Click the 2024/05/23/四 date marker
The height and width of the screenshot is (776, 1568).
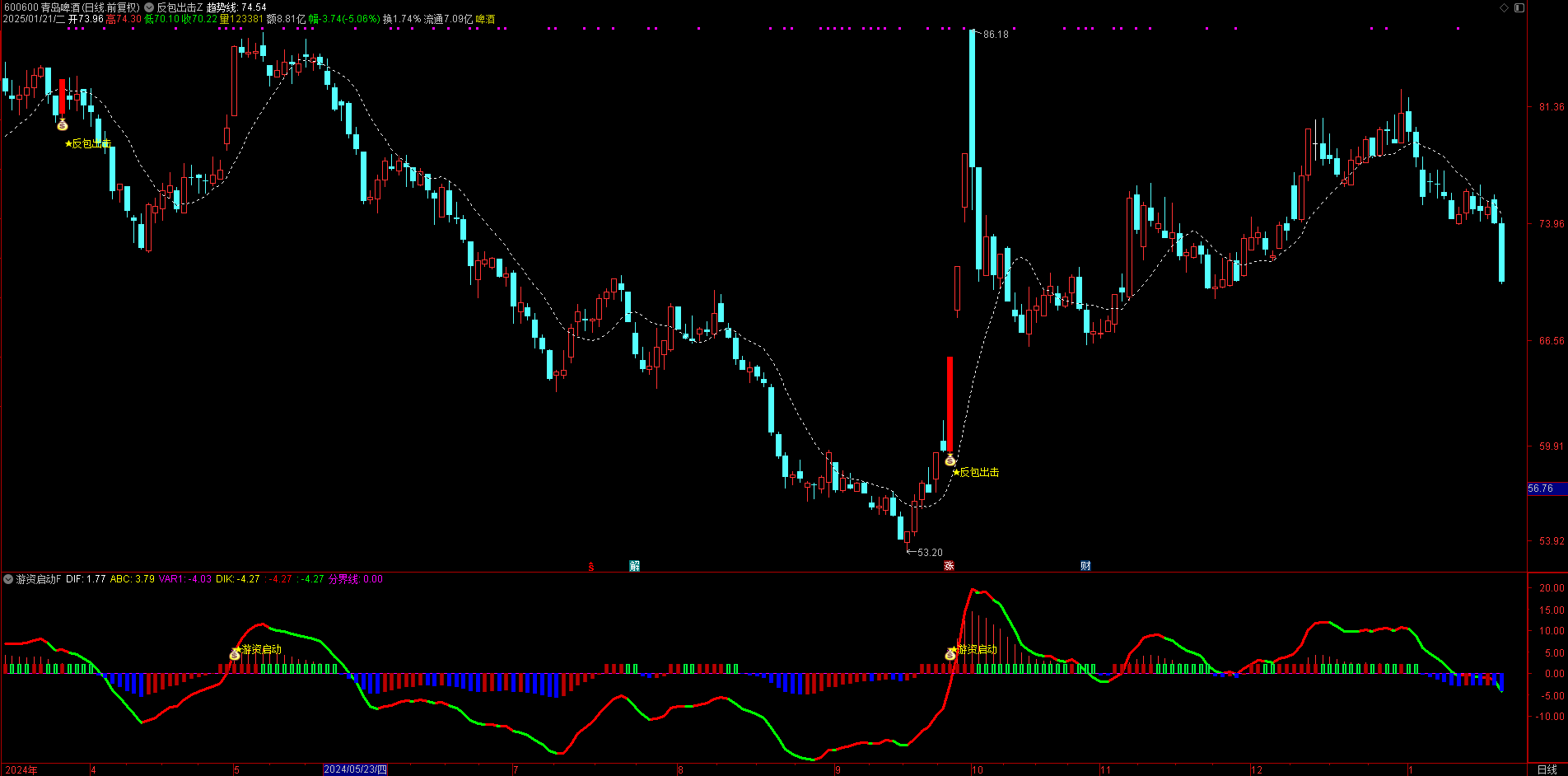[x=355, y=769]
